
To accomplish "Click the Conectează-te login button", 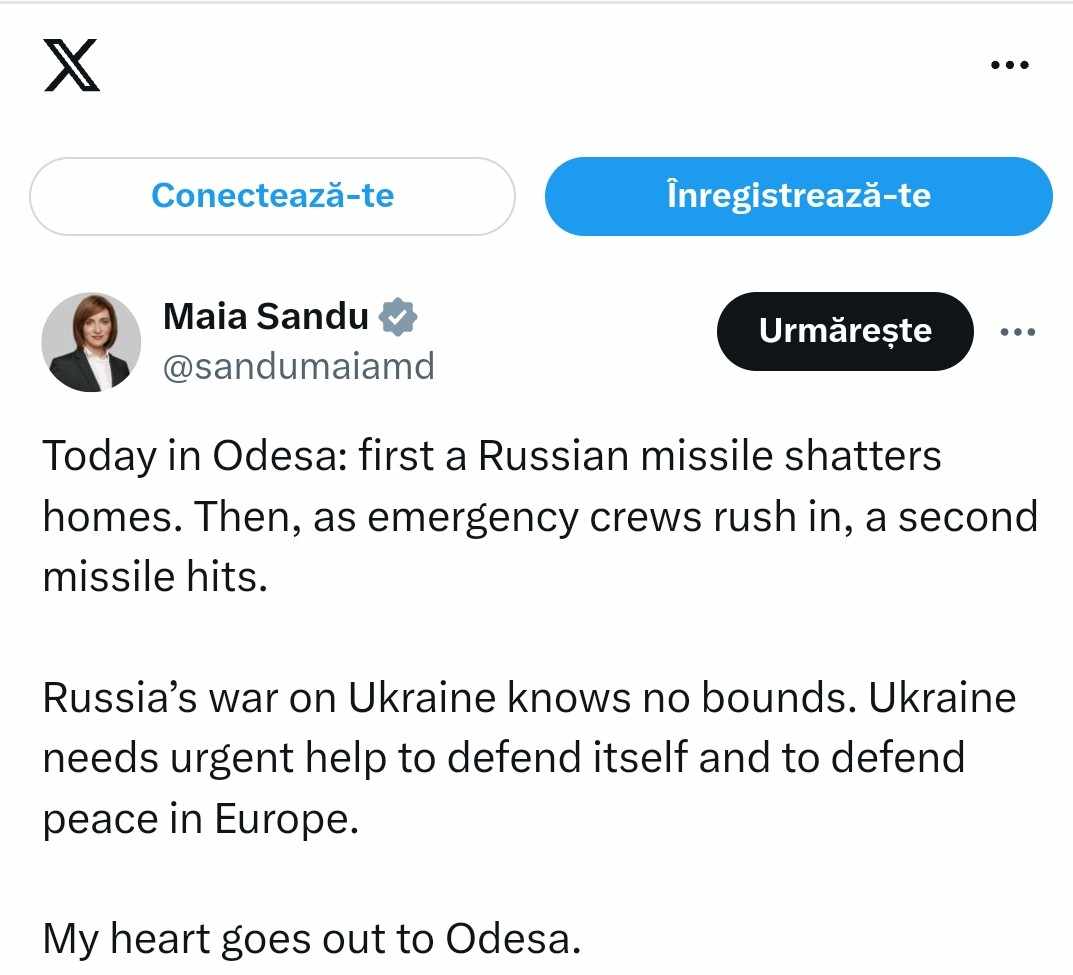I will point(272,196).
